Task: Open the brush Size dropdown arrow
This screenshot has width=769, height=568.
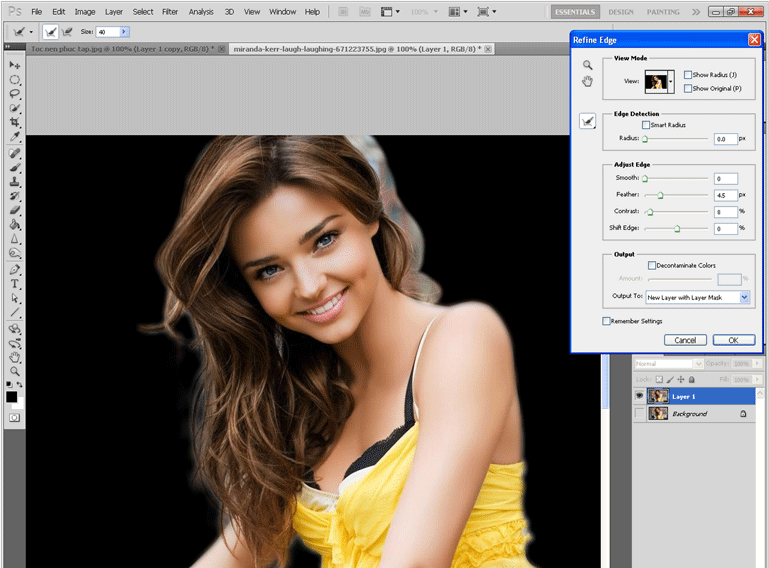Action: click(124, 32)
